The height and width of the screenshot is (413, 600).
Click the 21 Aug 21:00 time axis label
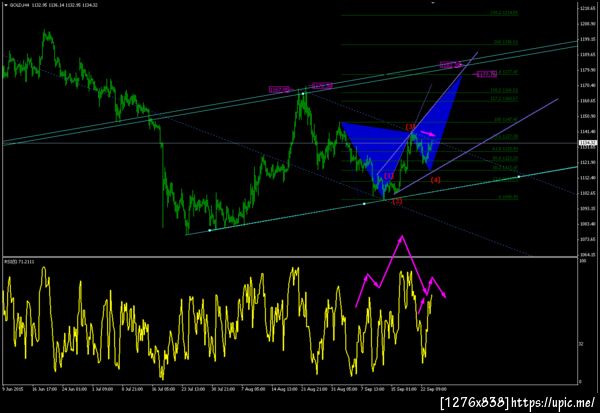[x=314, y=389]
